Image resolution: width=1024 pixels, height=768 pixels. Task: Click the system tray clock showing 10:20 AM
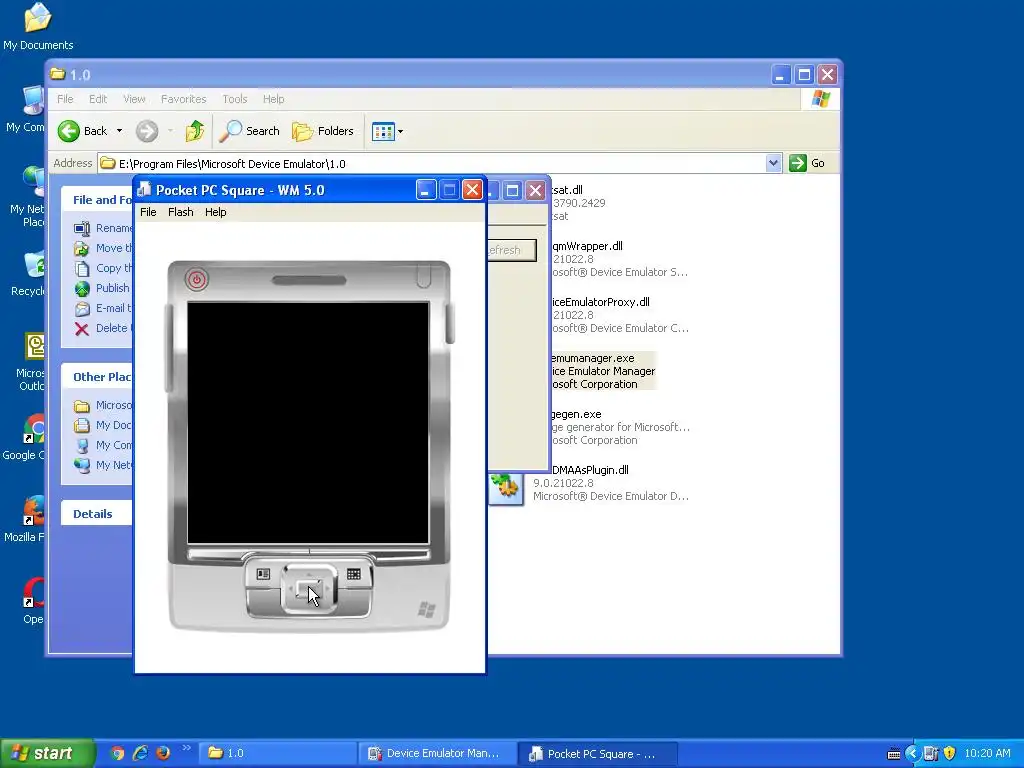coord(987,753)
